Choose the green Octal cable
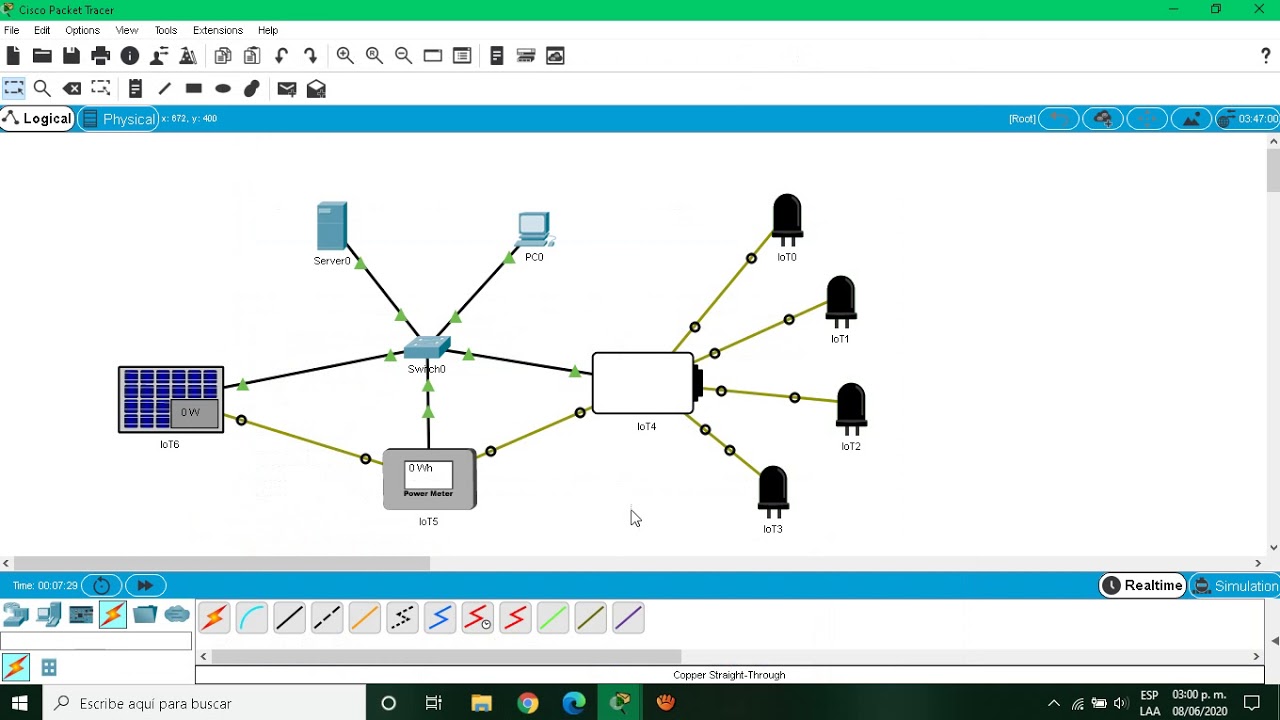The image size is (1280, 720). pyautogui.click(x=553, y=619)
